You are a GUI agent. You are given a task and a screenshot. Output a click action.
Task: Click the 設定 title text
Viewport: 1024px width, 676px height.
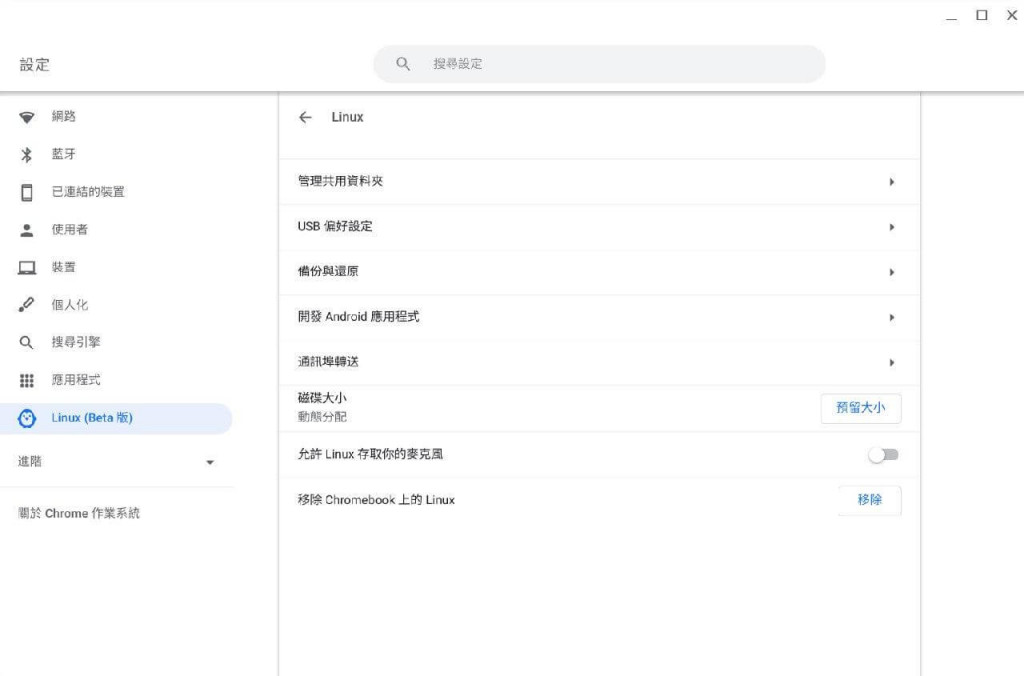coord(35,65)
